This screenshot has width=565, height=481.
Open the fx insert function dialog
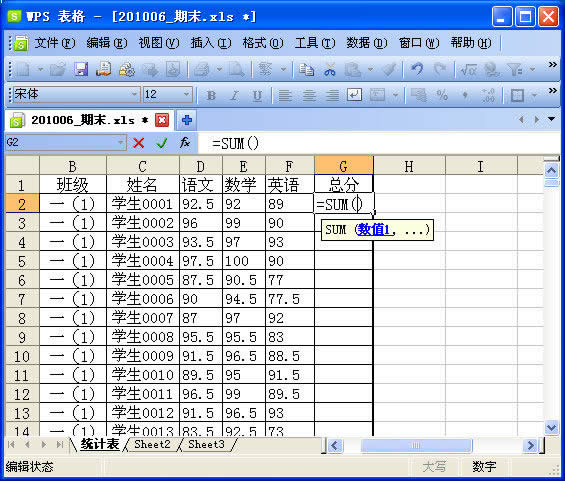[x=185, y=143]
